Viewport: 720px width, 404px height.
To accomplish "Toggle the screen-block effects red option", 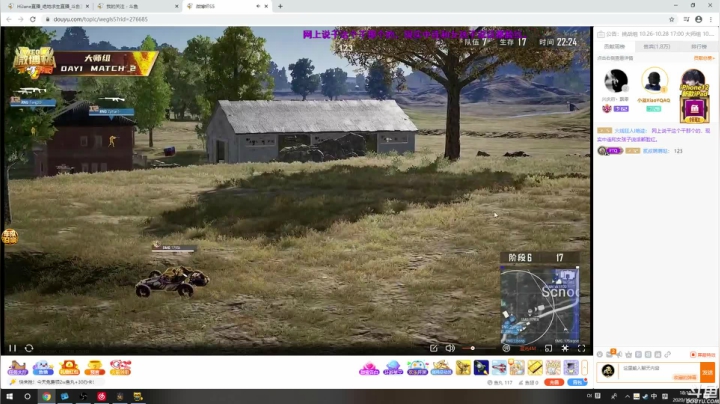I will (x=703, y=354).
